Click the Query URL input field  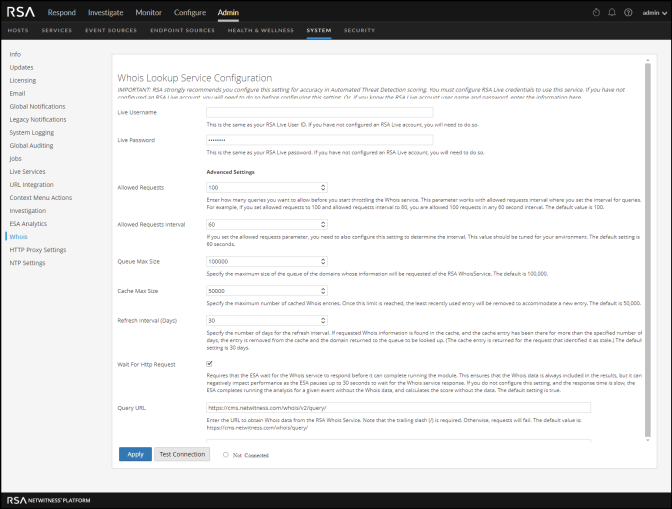(399, 408)
